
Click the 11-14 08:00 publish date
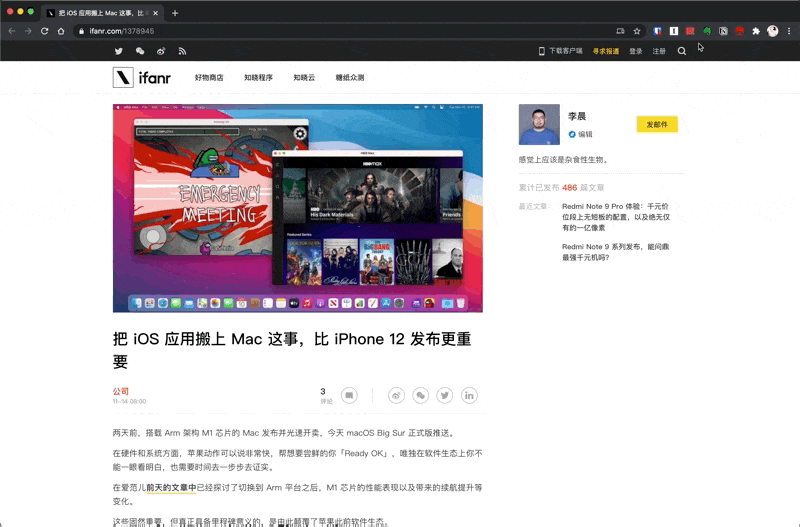tap(129, 401)
